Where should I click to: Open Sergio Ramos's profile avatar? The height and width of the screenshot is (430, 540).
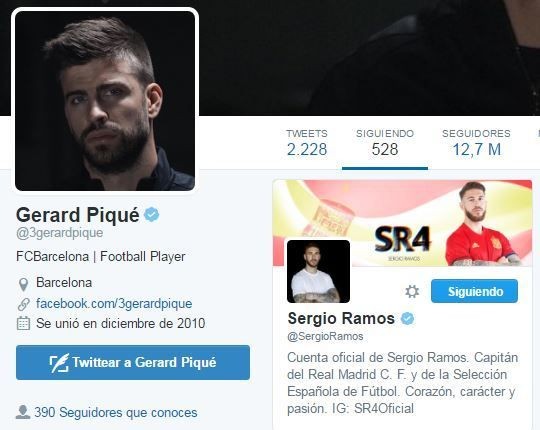pos(319,271)
